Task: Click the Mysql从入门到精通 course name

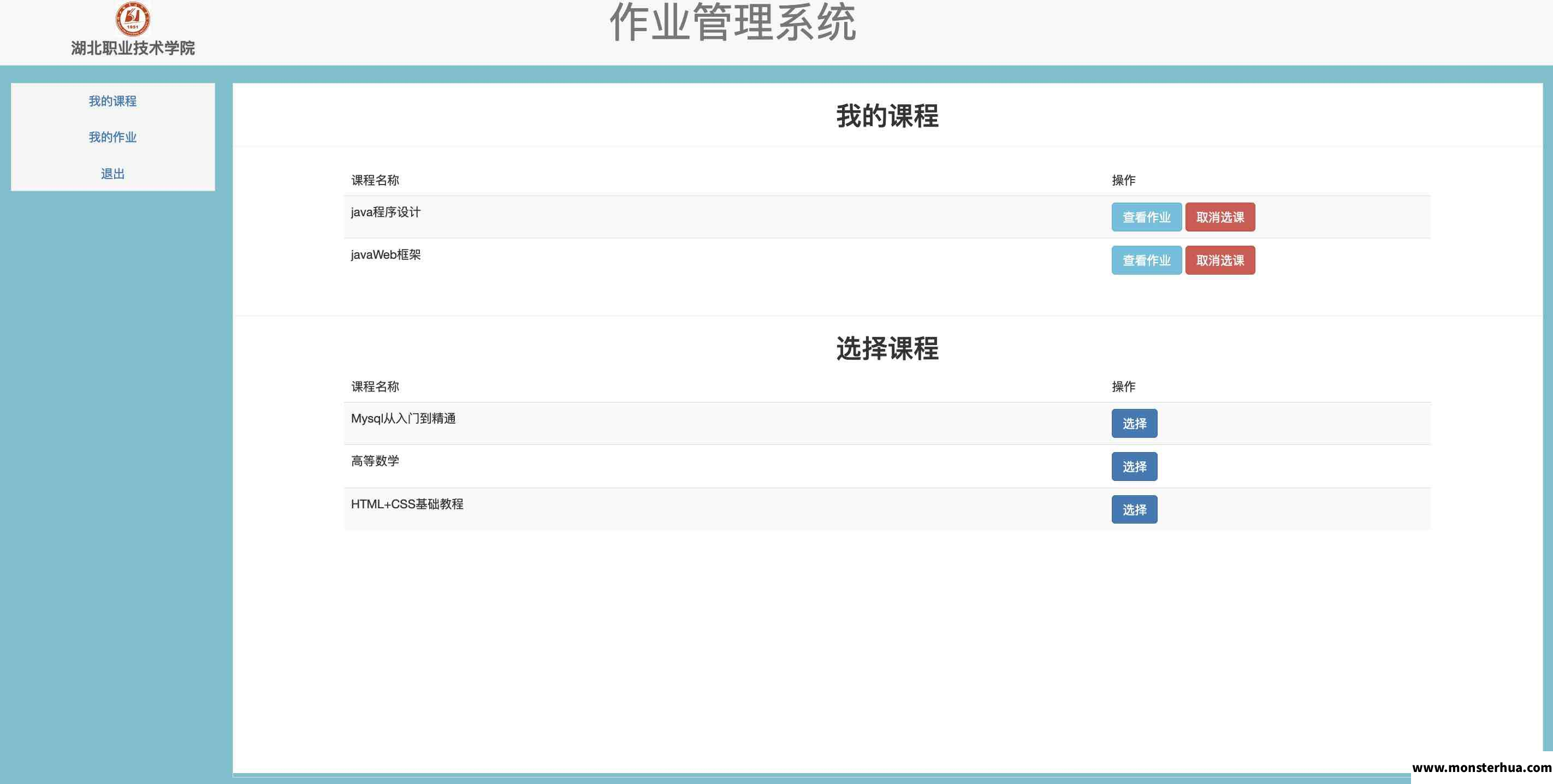Action: coord(404,419)
